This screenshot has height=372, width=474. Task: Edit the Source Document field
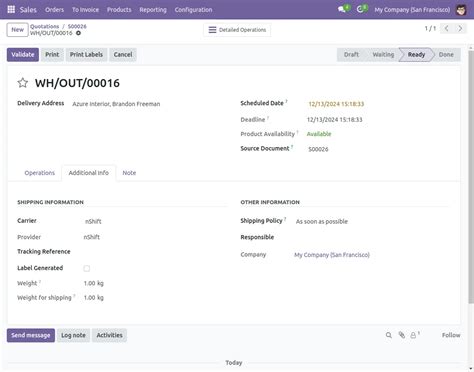tap(318, 149)
